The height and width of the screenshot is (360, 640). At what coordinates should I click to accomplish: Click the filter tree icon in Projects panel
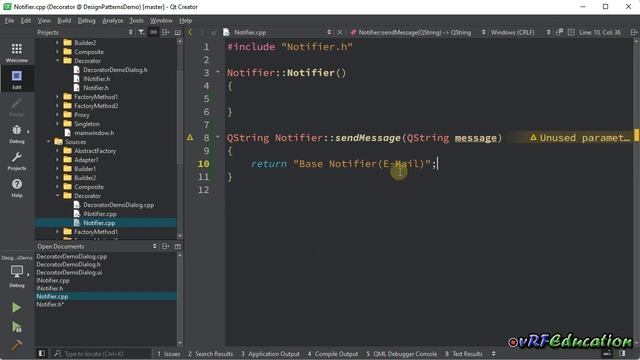141,32
